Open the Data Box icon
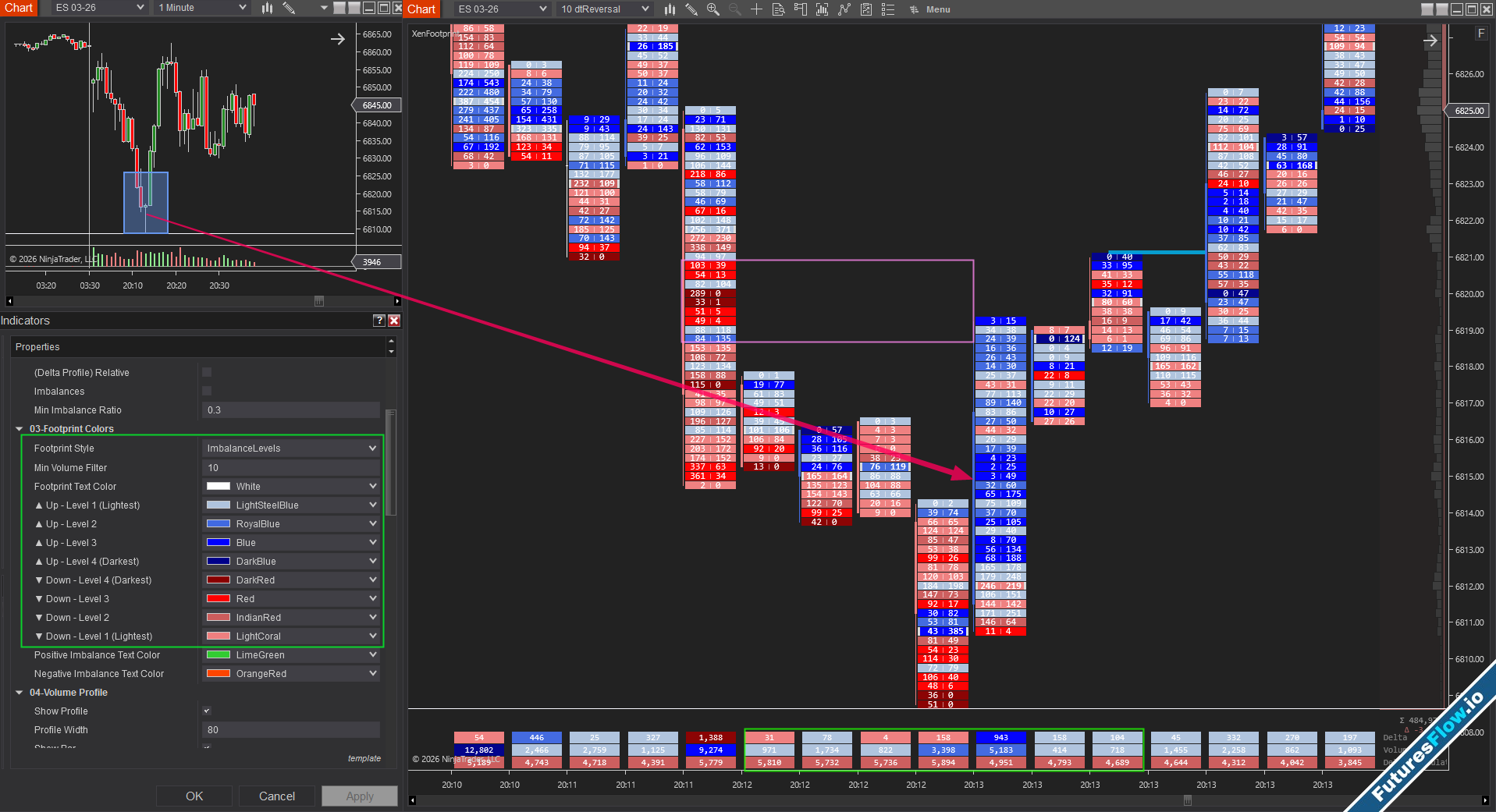 coord(778,9)
